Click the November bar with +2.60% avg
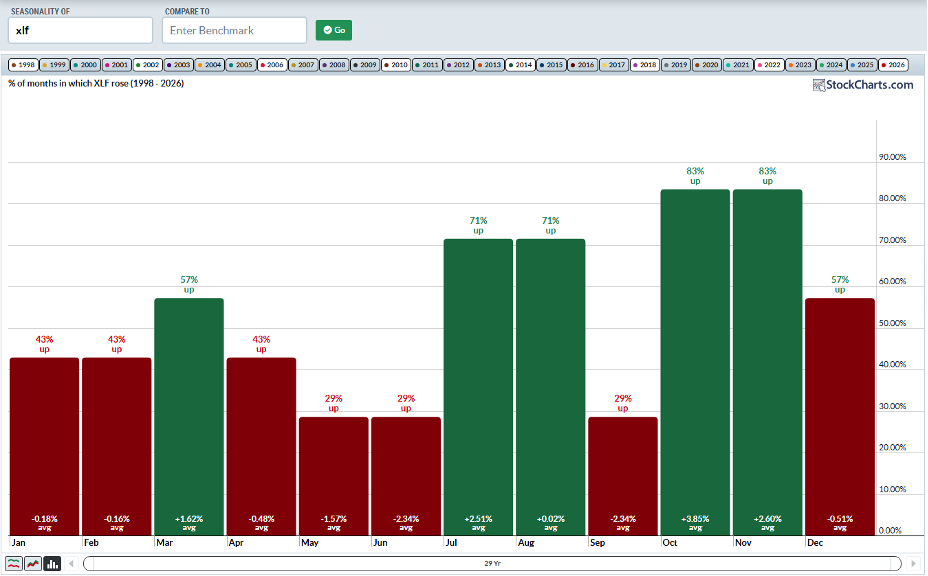This screenshot has height=576, width=928. pyautogui.click(x=768, y=362)
